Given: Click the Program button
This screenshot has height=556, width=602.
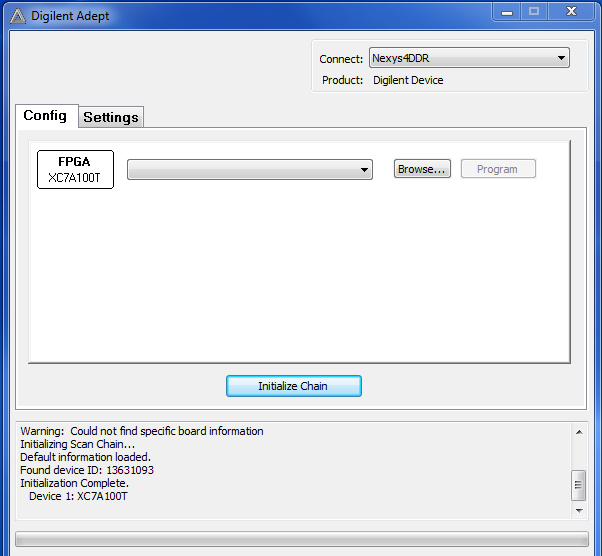Looking at the screenshot, I should pyautogui.click(x=497, y=169).
